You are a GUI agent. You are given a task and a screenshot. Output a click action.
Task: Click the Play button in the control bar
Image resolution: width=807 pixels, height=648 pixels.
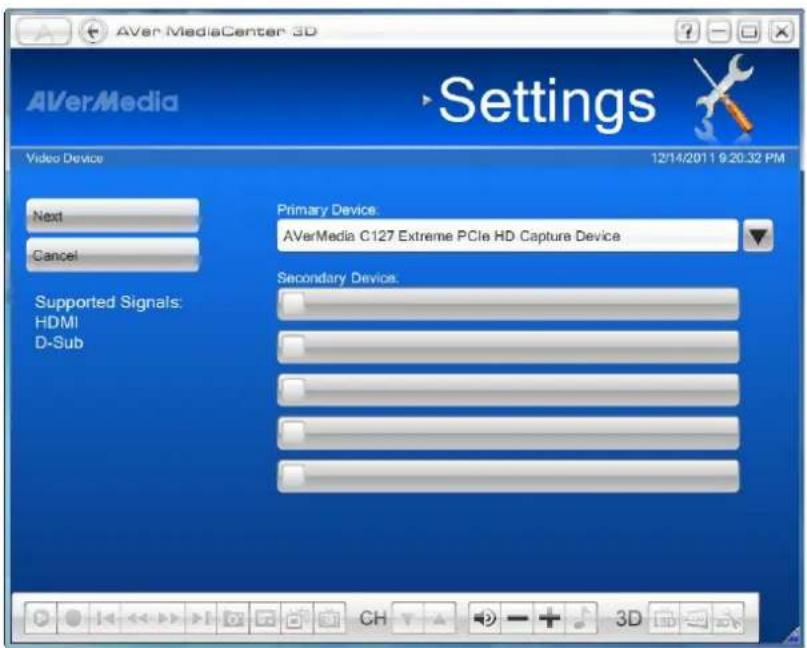point(41,618)
